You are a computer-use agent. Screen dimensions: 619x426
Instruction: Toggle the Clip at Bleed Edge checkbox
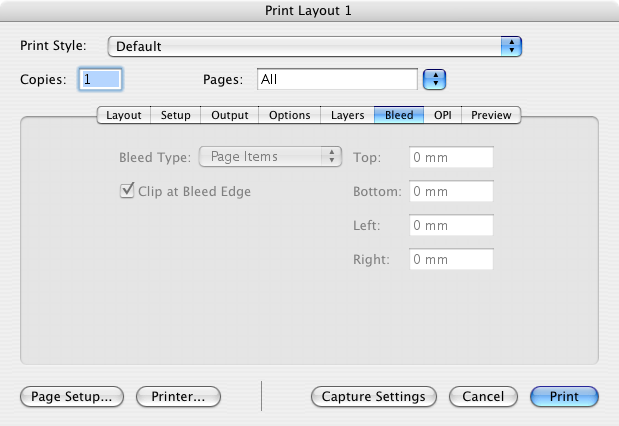click(127, 191)
